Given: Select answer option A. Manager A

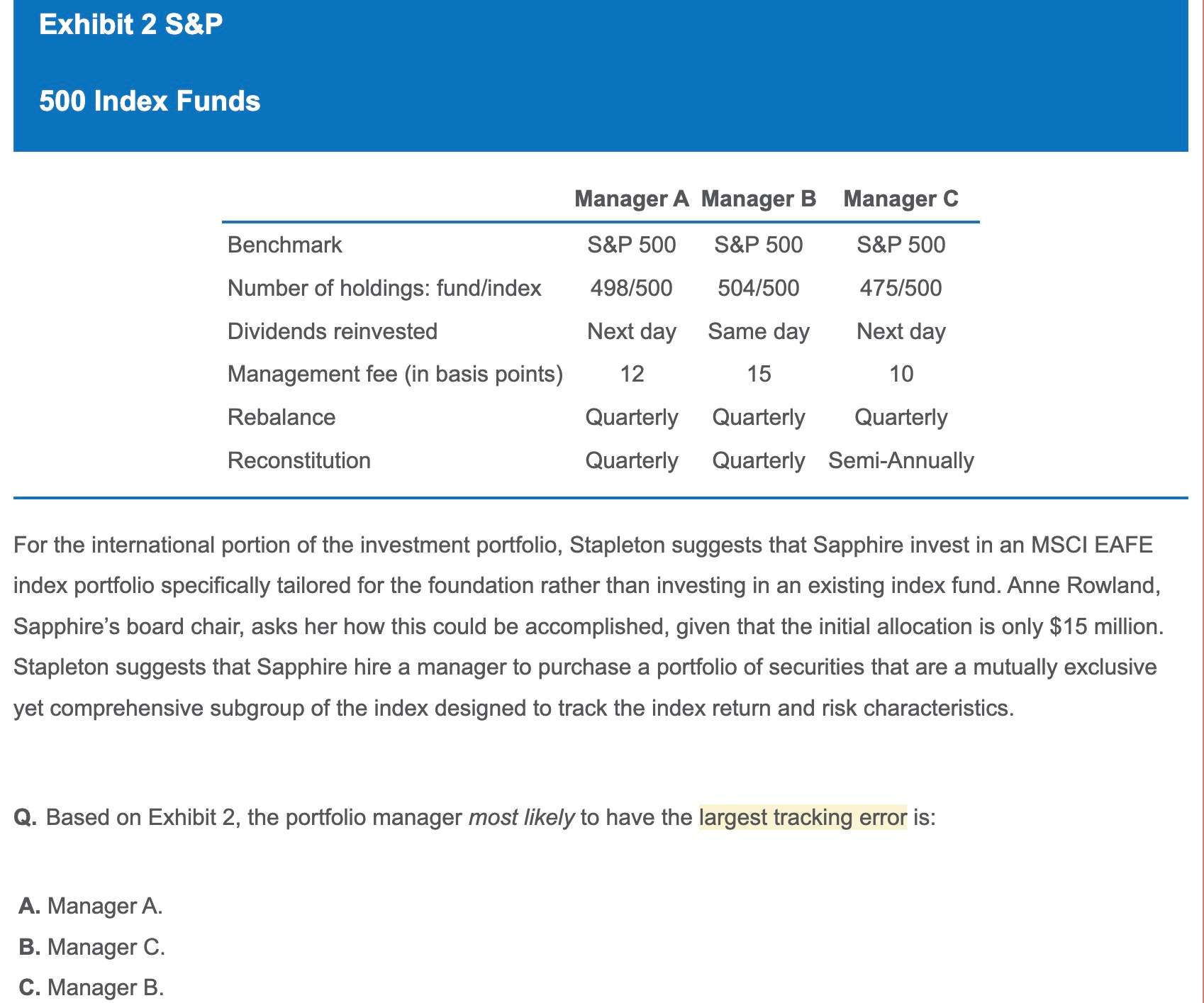Looking at the screenshot, I should click(x=91, y=906).
